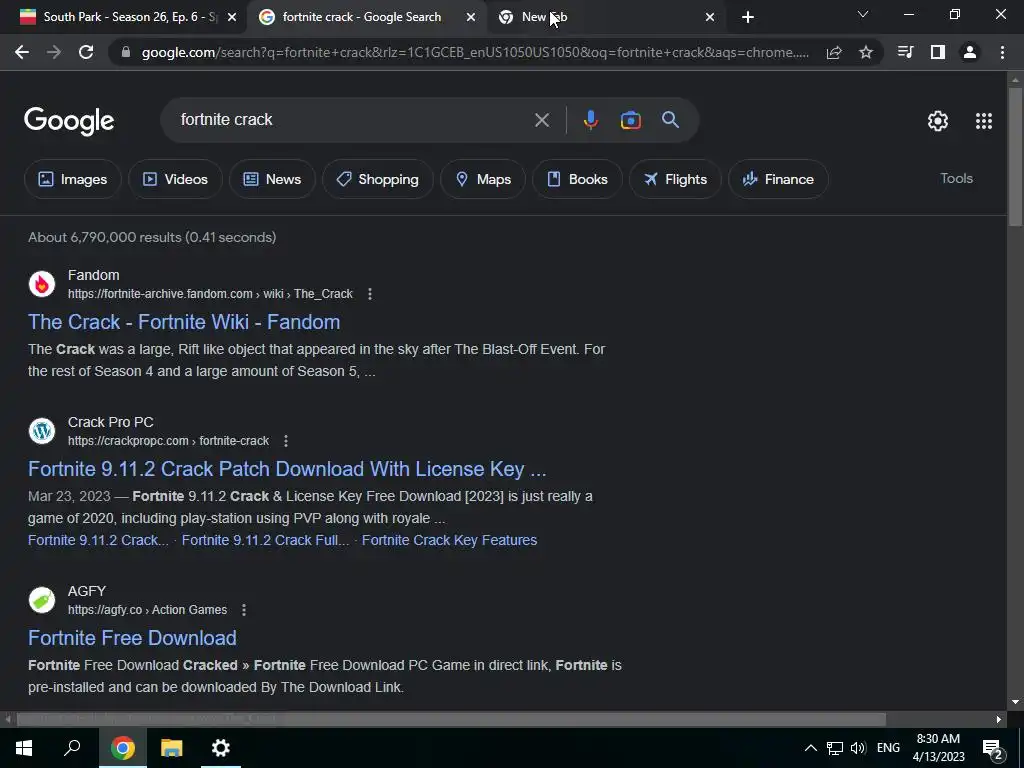Viewport: 1024px width, 768px height.
Task: Toggle the Chrome side panel
Action: click(x=938, y=52)
